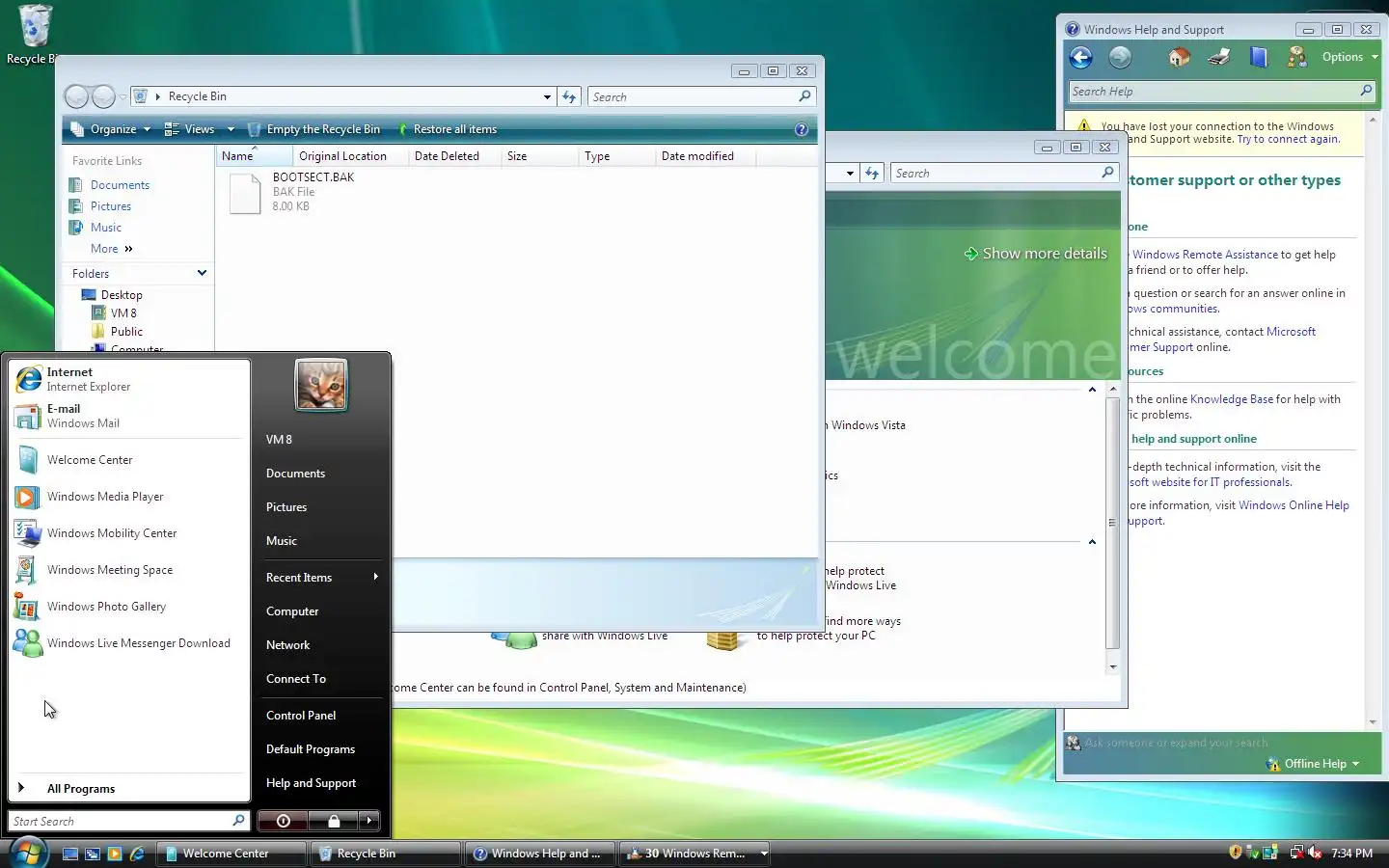
Task: Expand All Programs list
Action: pyautogui.click(x=129, y=788)
